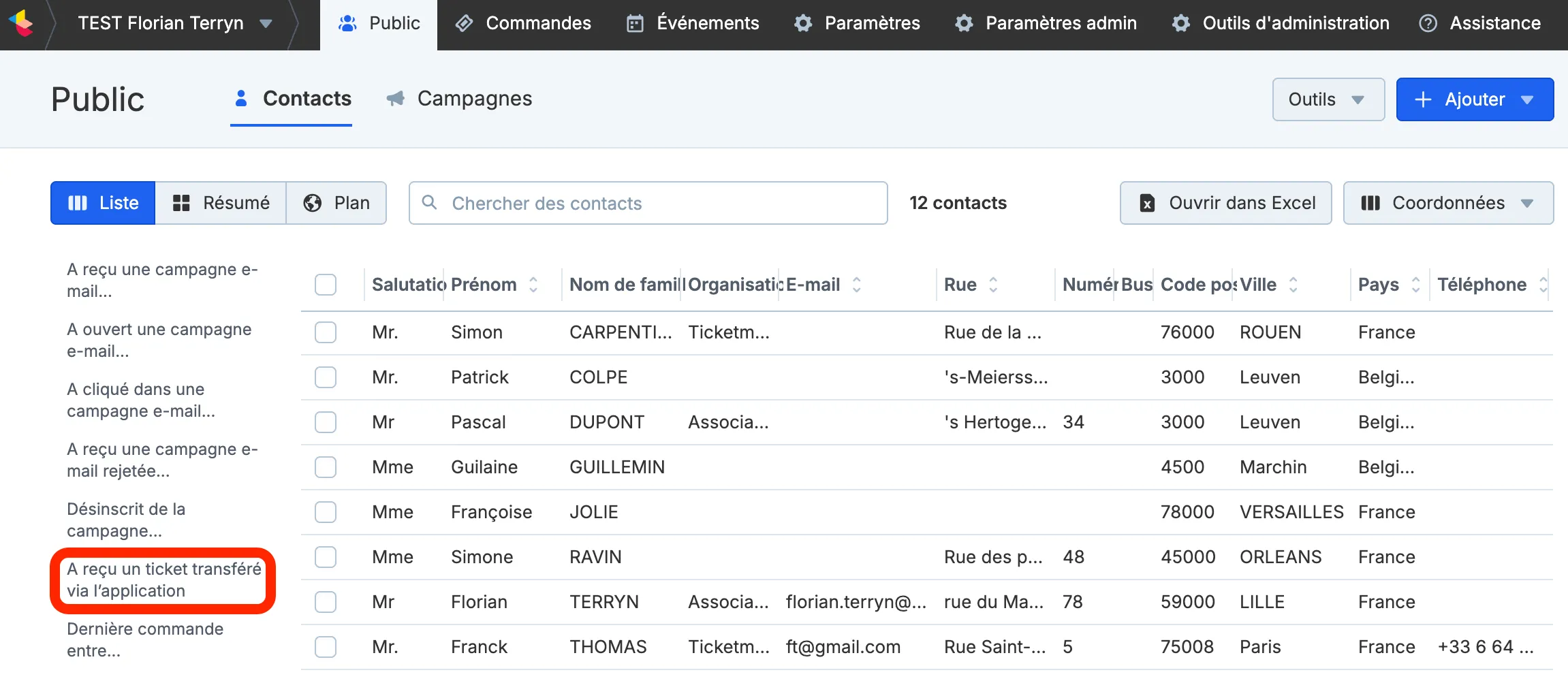Select the checkbox for Florian TERRYN row
The image size is (1568, 681).
[326, 602]
